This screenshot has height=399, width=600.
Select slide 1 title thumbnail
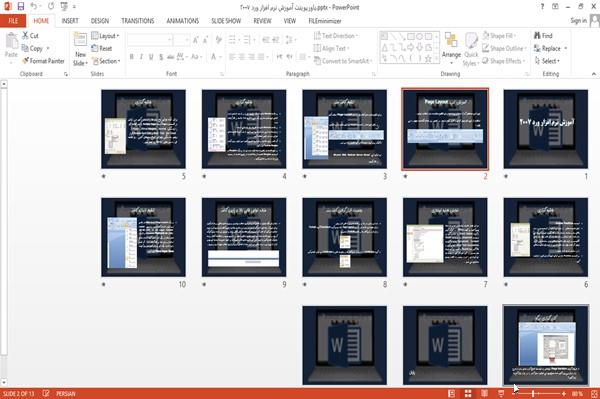(546, 129)
